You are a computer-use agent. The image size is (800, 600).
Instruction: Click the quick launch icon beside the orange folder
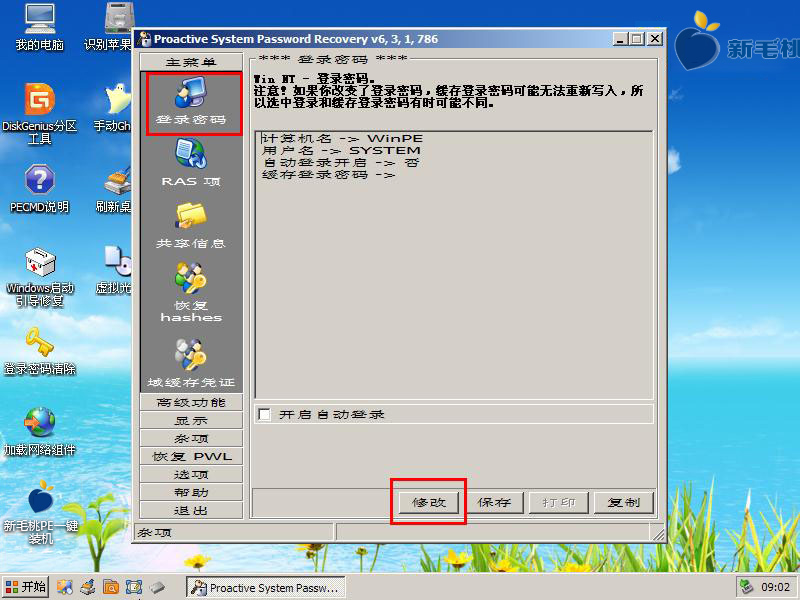[88, 587]
